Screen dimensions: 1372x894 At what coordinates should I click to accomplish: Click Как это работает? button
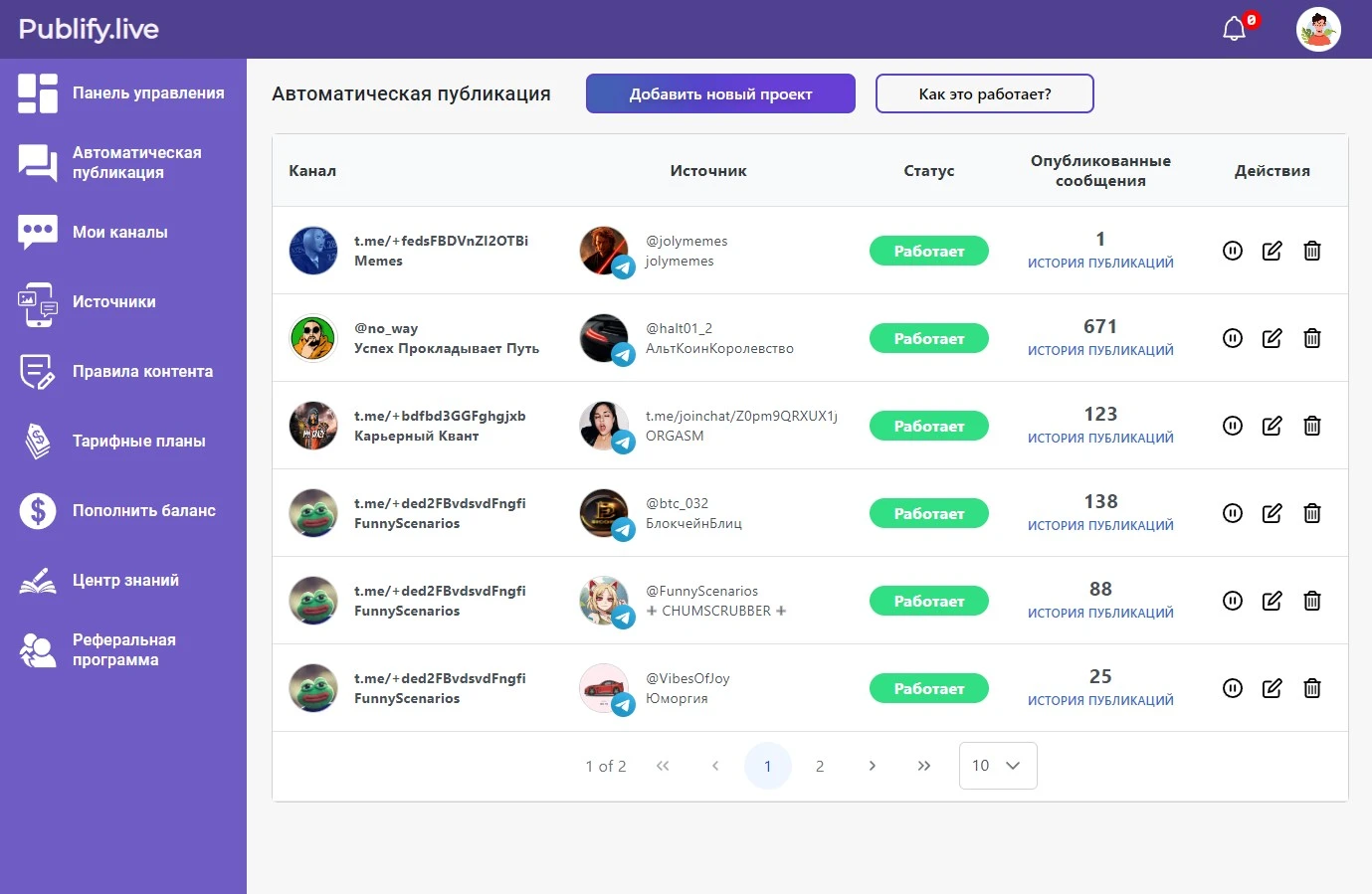(984, 93)
